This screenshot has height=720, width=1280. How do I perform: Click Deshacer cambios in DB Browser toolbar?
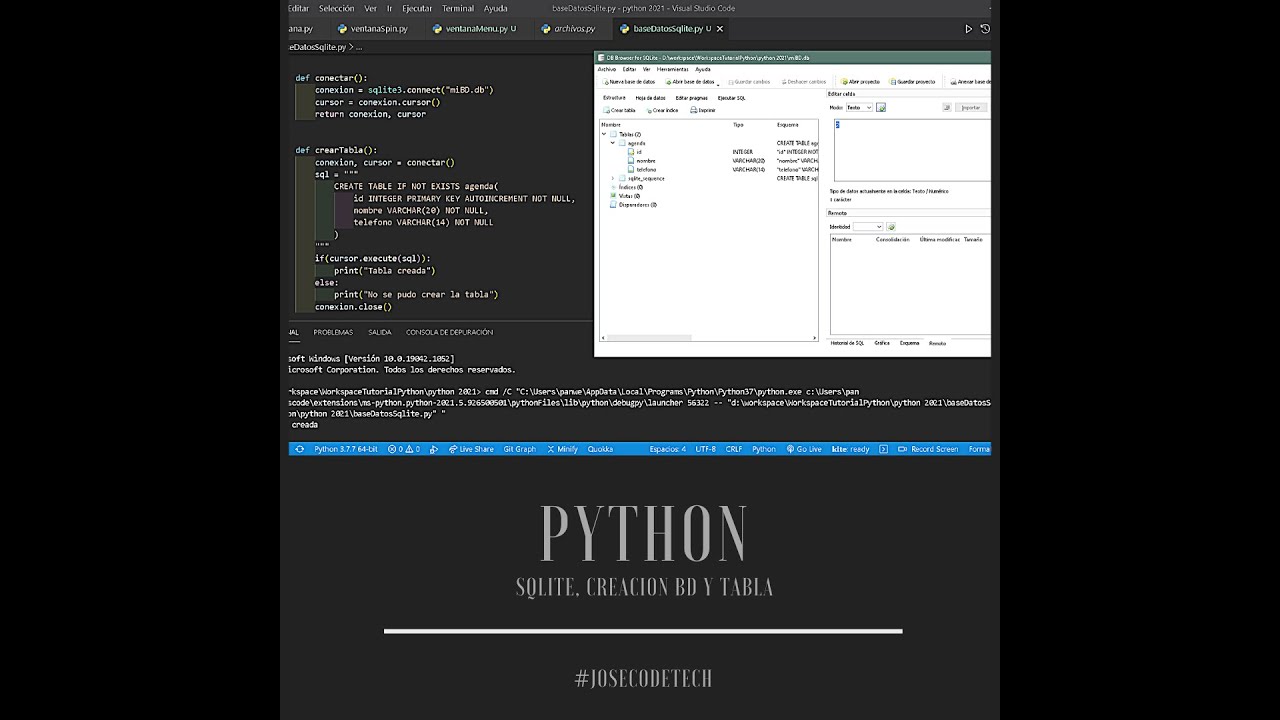click(803, 82)
